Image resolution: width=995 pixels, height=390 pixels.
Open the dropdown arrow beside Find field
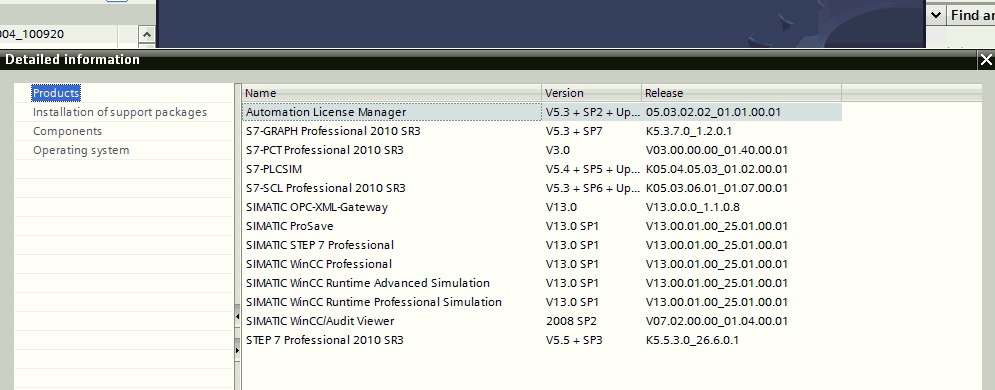coord(935,16)
